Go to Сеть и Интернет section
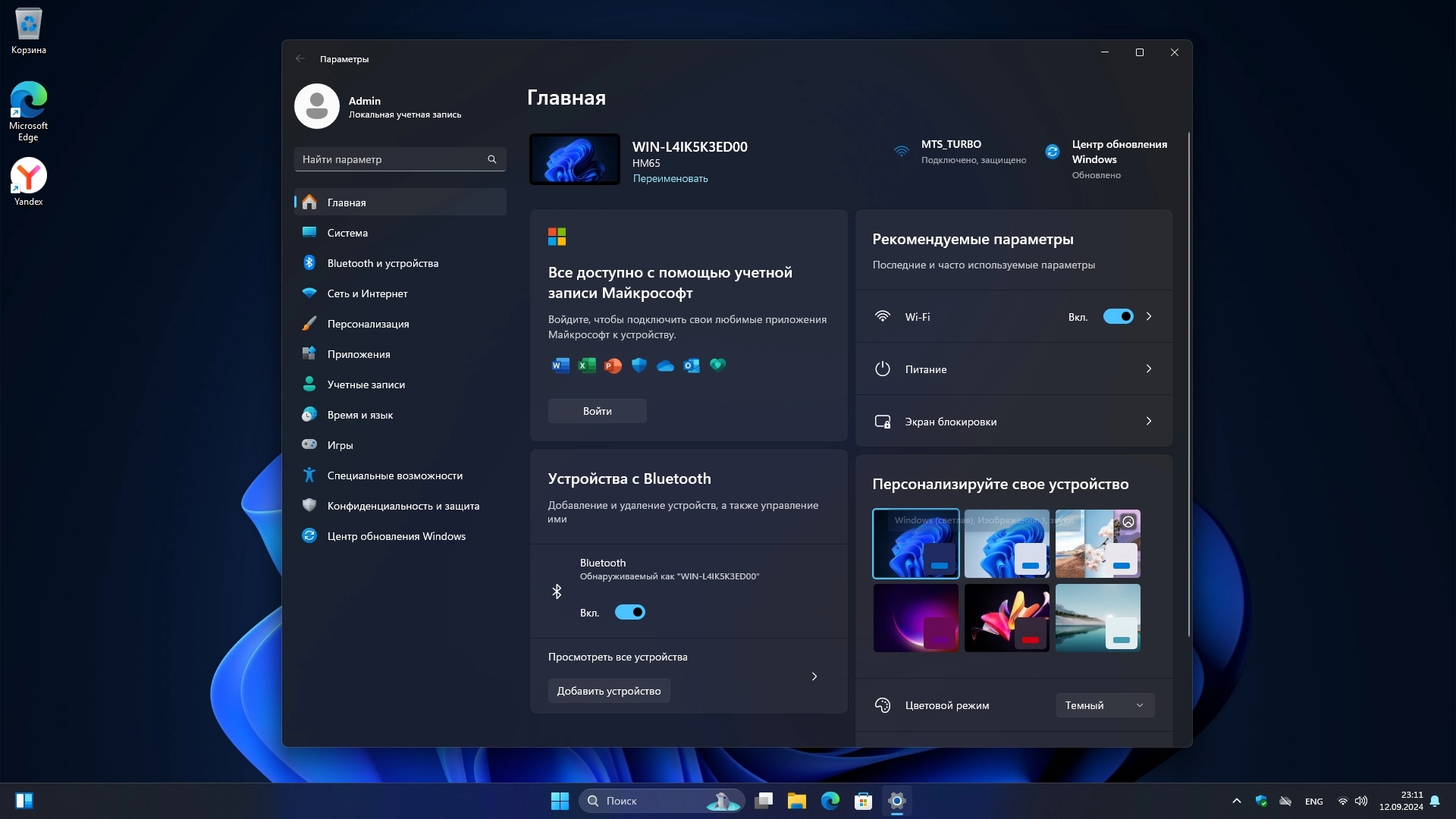 (x=367, y=293)
